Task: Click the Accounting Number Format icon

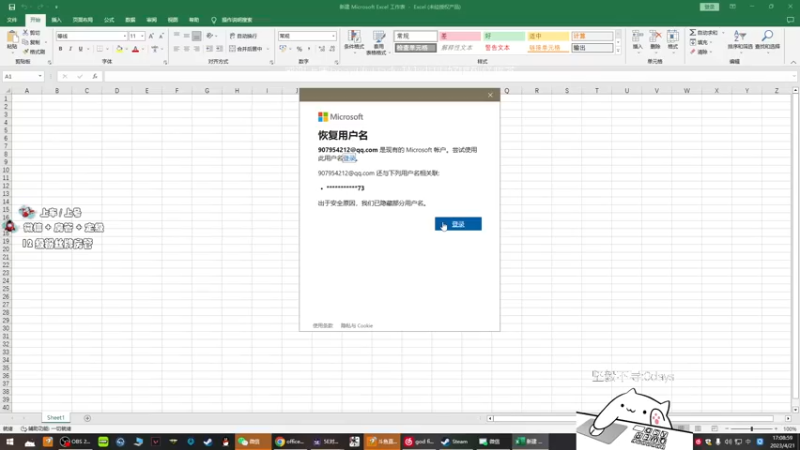Action: tap(283, 49)
